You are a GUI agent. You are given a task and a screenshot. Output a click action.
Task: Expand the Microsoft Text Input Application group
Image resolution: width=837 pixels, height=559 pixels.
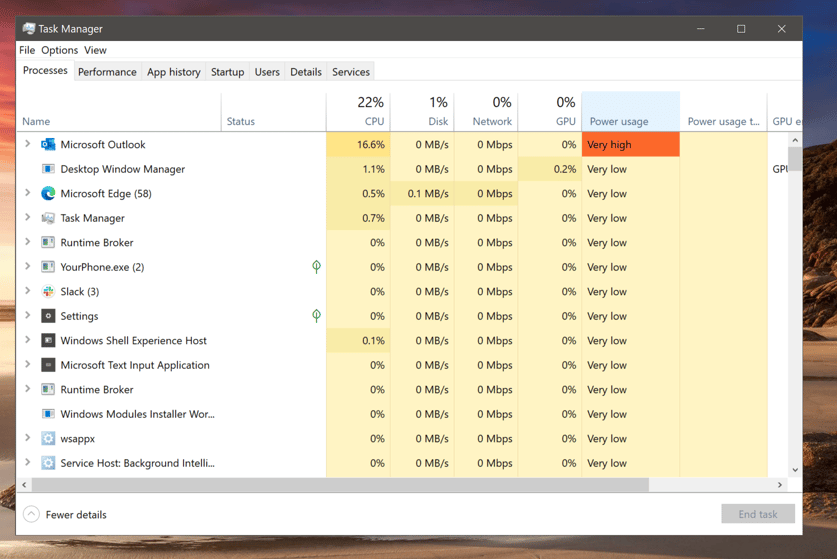tap(28, 365)
